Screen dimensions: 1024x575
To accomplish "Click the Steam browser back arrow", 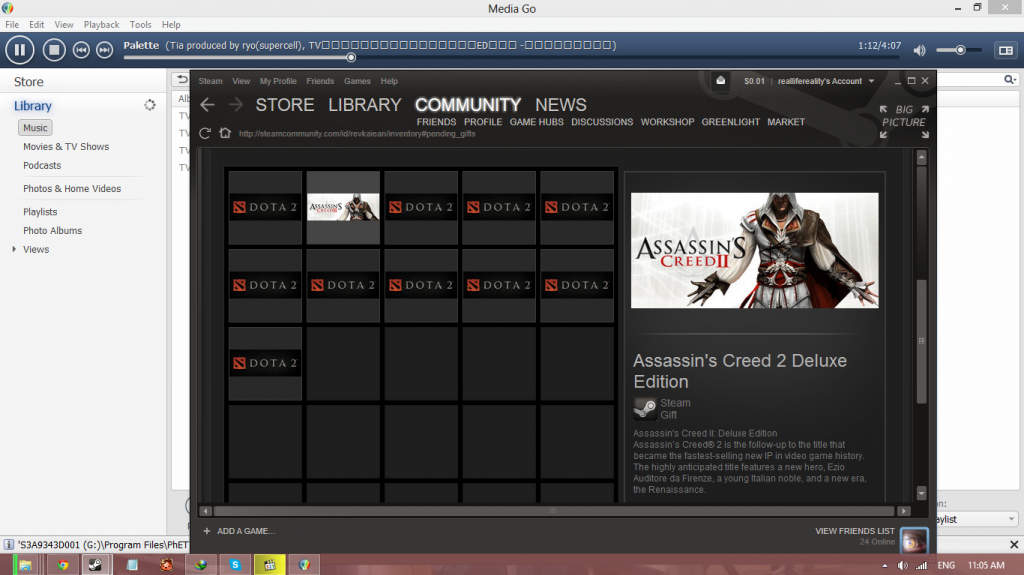I will tap(207, 105).
